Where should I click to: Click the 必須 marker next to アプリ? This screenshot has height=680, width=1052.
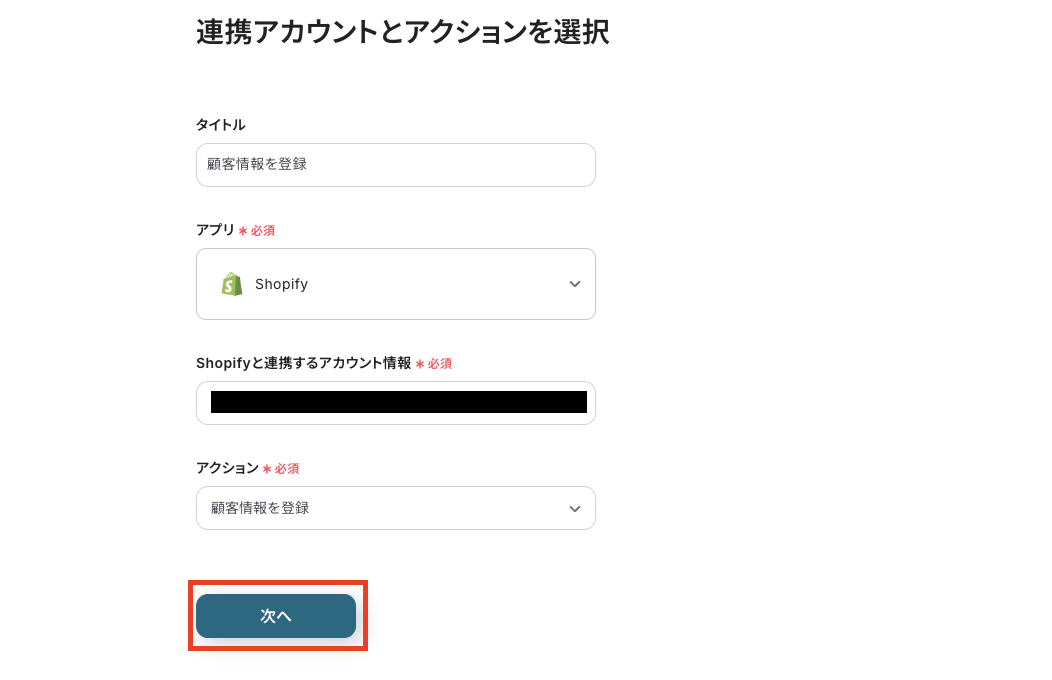tap(263, 231)
